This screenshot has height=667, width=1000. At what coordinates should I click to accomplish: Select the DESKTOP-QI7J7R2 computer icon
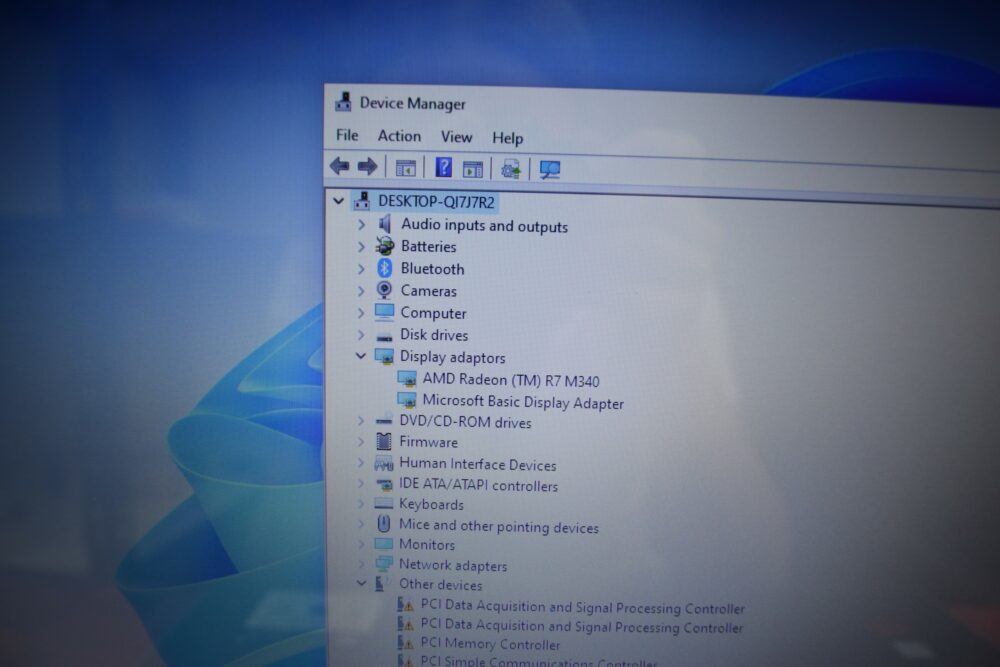click(362, 201)
